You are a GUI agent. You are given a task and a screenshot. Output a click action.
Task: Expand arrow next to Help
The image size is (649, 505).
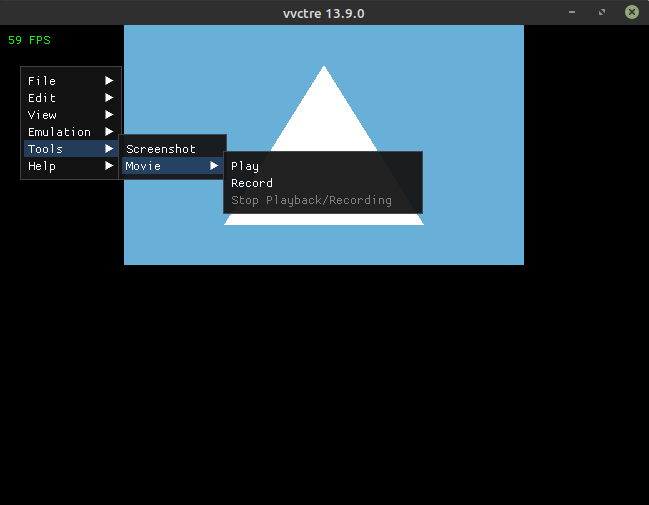pyautogui.click(x=109, y=166)
